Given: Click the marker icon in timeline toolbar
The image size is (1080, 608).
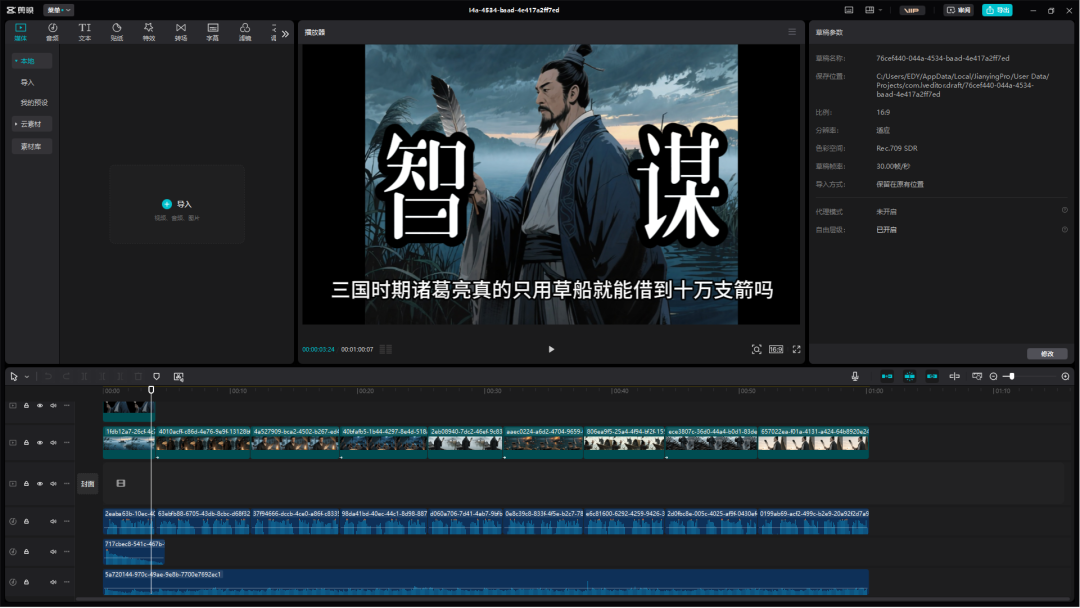Looking at the screenshot, I should (x=156, y=376).
